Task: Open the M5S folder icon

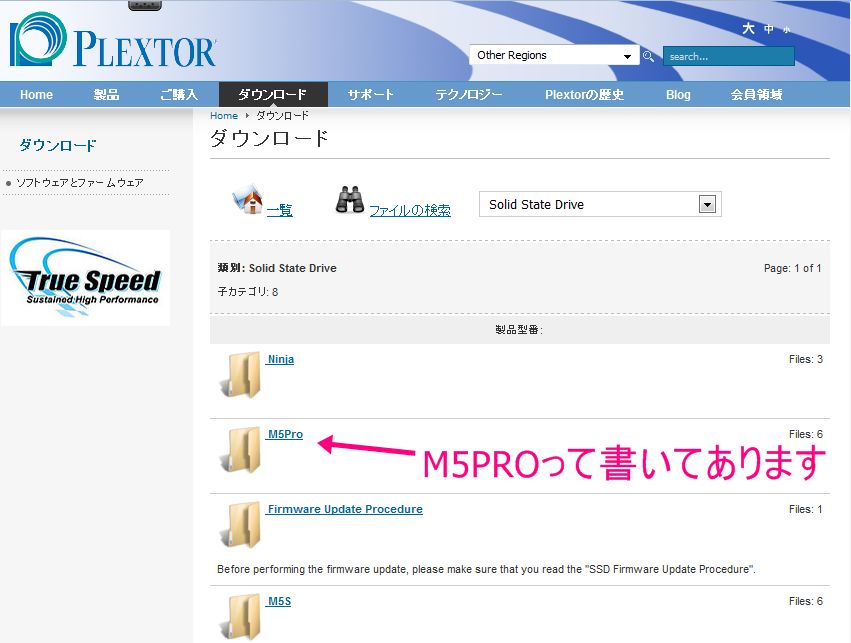Action: coord(241,617)
